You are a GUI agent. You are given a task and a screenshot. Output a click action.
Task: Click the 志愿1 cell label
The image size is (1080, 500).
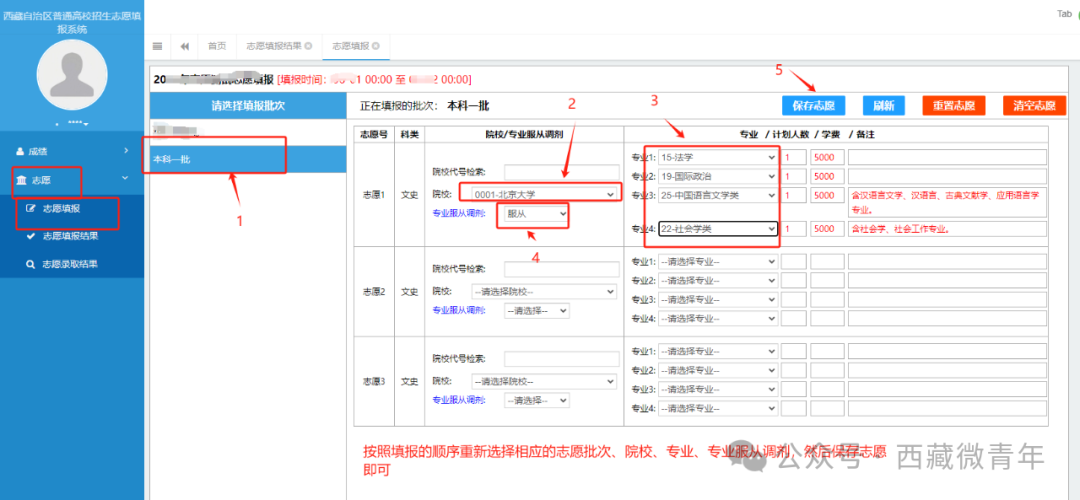373,194
